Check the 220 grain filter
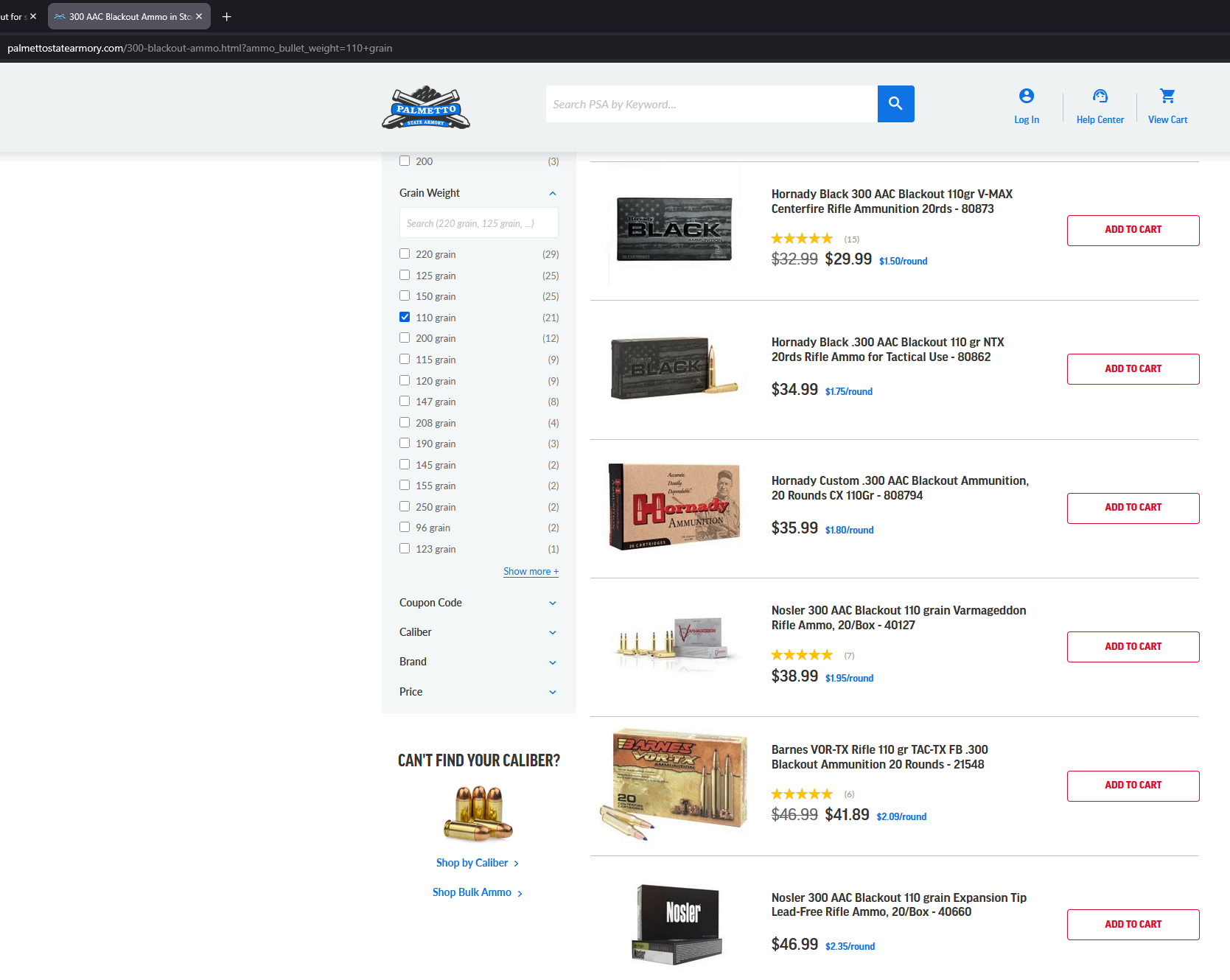Viewport: 1230px width, 980px height. coord(405,254)
